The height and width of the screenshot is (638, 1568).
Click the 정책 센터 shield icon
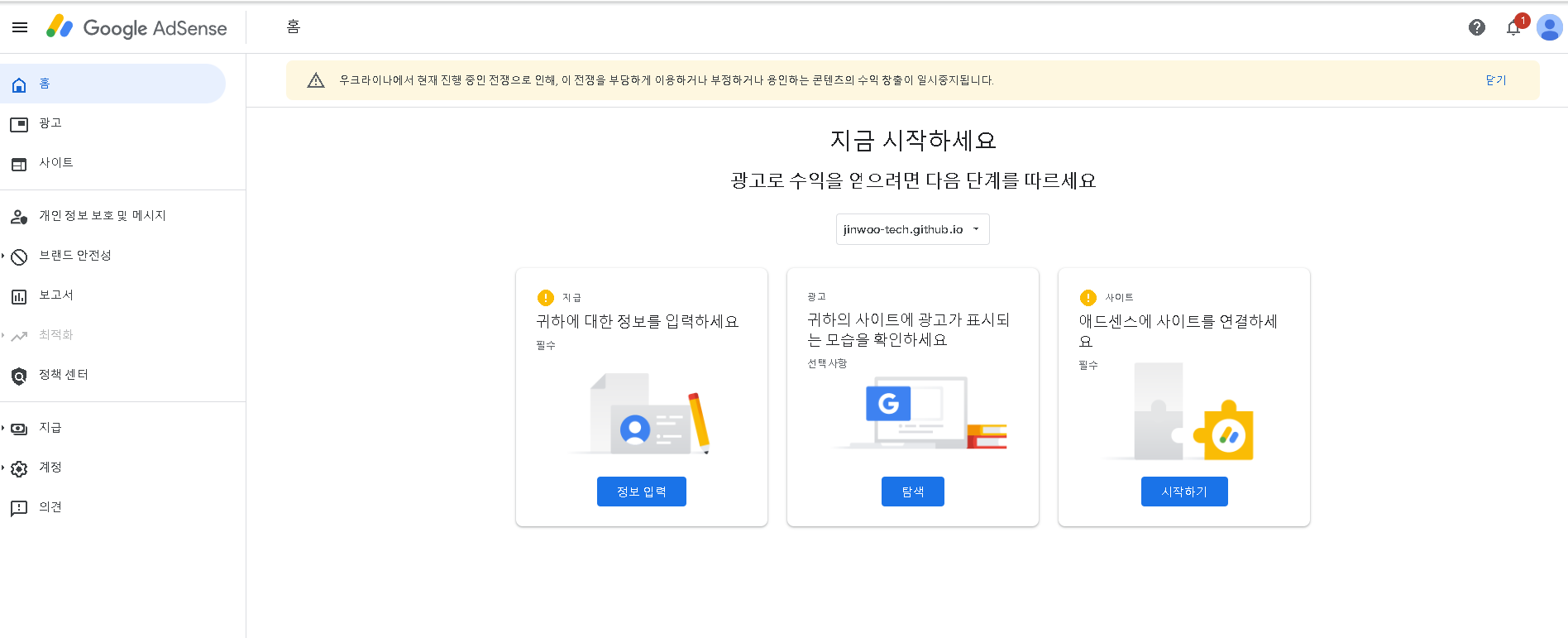19,377
